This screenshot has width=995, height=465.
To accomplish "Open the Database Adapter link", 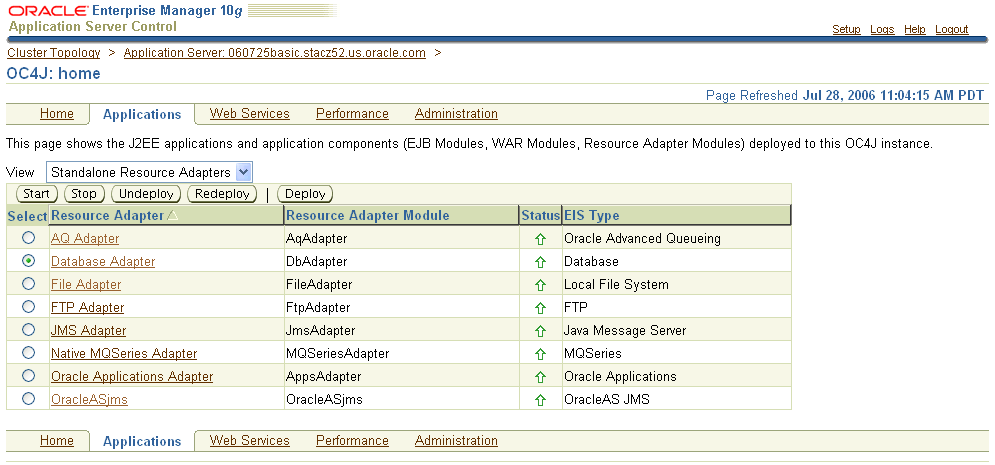I will pyautogui.click(x=103, y=261).
